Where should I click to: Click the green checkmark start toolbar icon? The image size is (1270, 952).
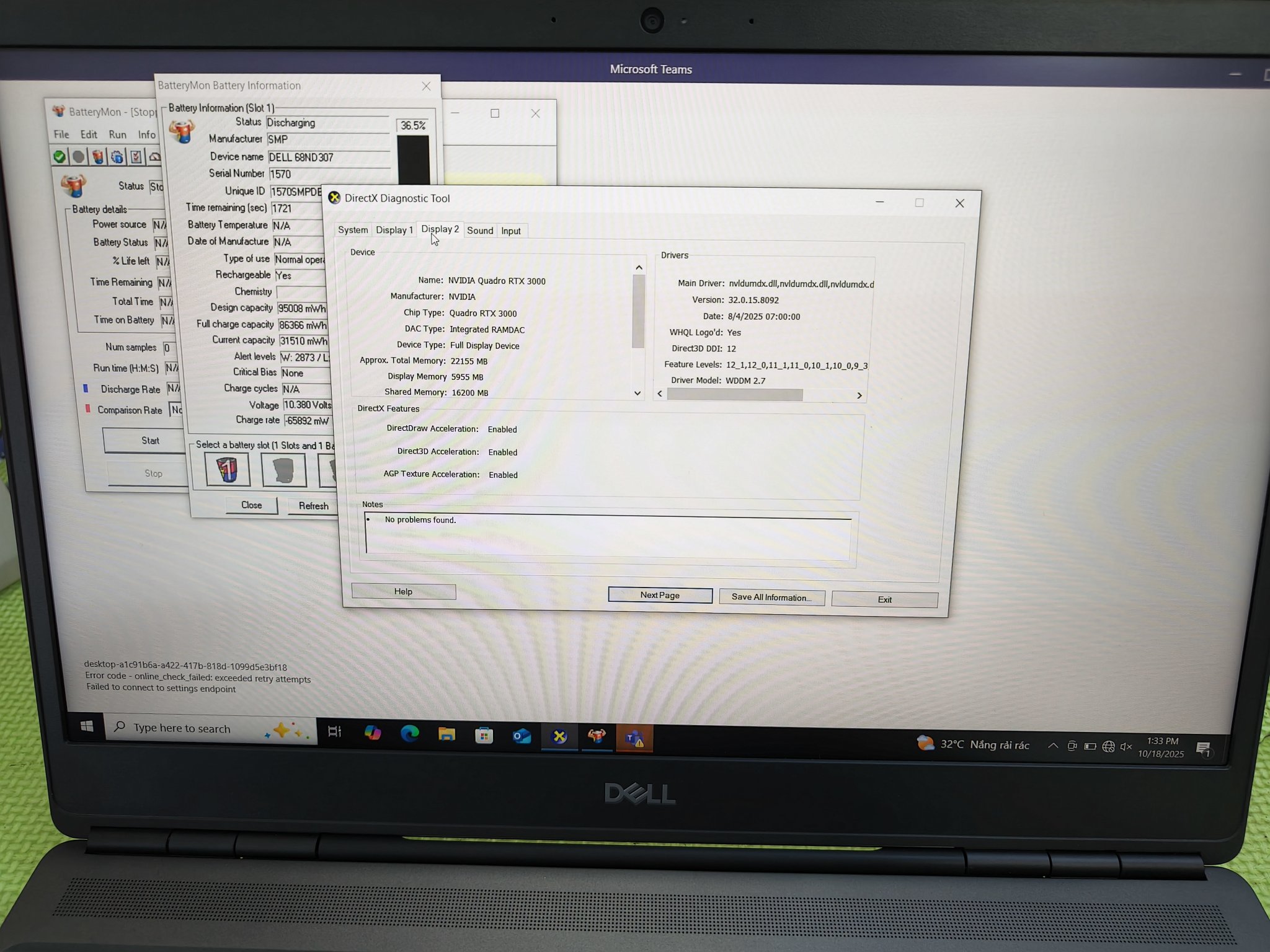tap(60, 157)
